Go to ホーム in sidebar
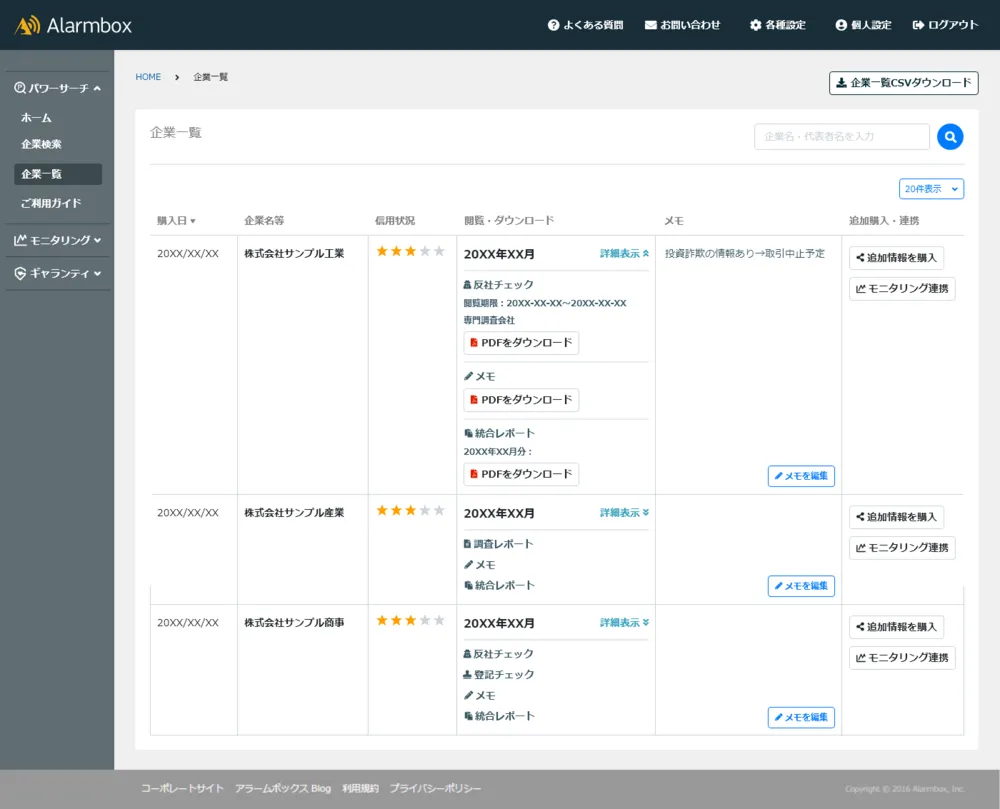The image size is (1000, 809). 36,118
